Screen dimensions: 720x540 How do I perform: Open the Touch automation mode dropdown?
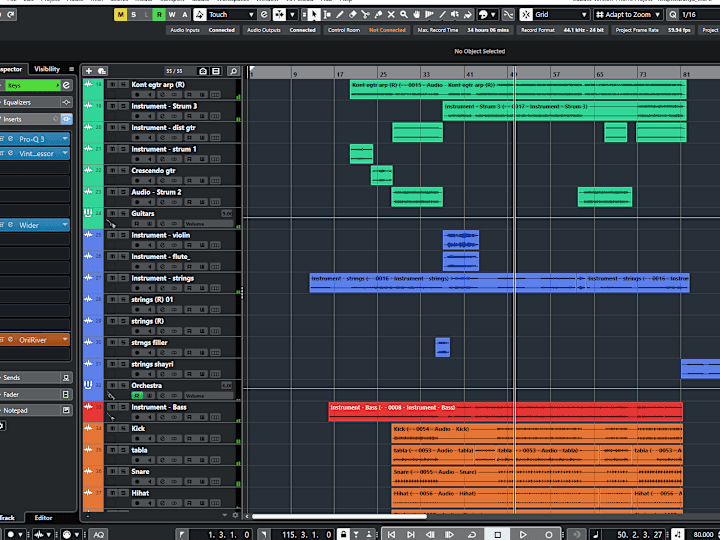click(231, 15)
